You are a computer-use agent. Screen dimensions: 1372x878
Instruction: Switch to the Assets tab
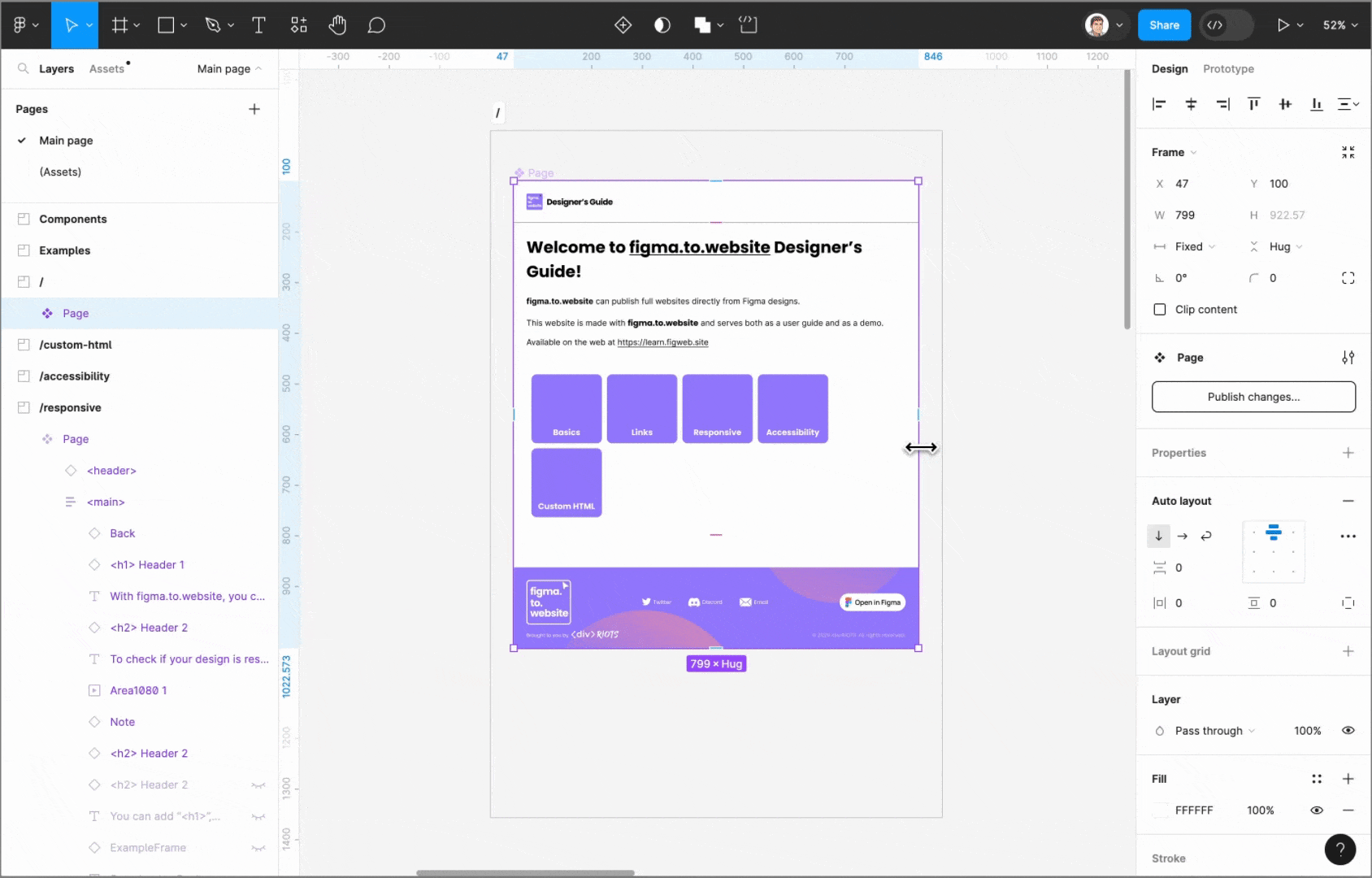[106, 68]
